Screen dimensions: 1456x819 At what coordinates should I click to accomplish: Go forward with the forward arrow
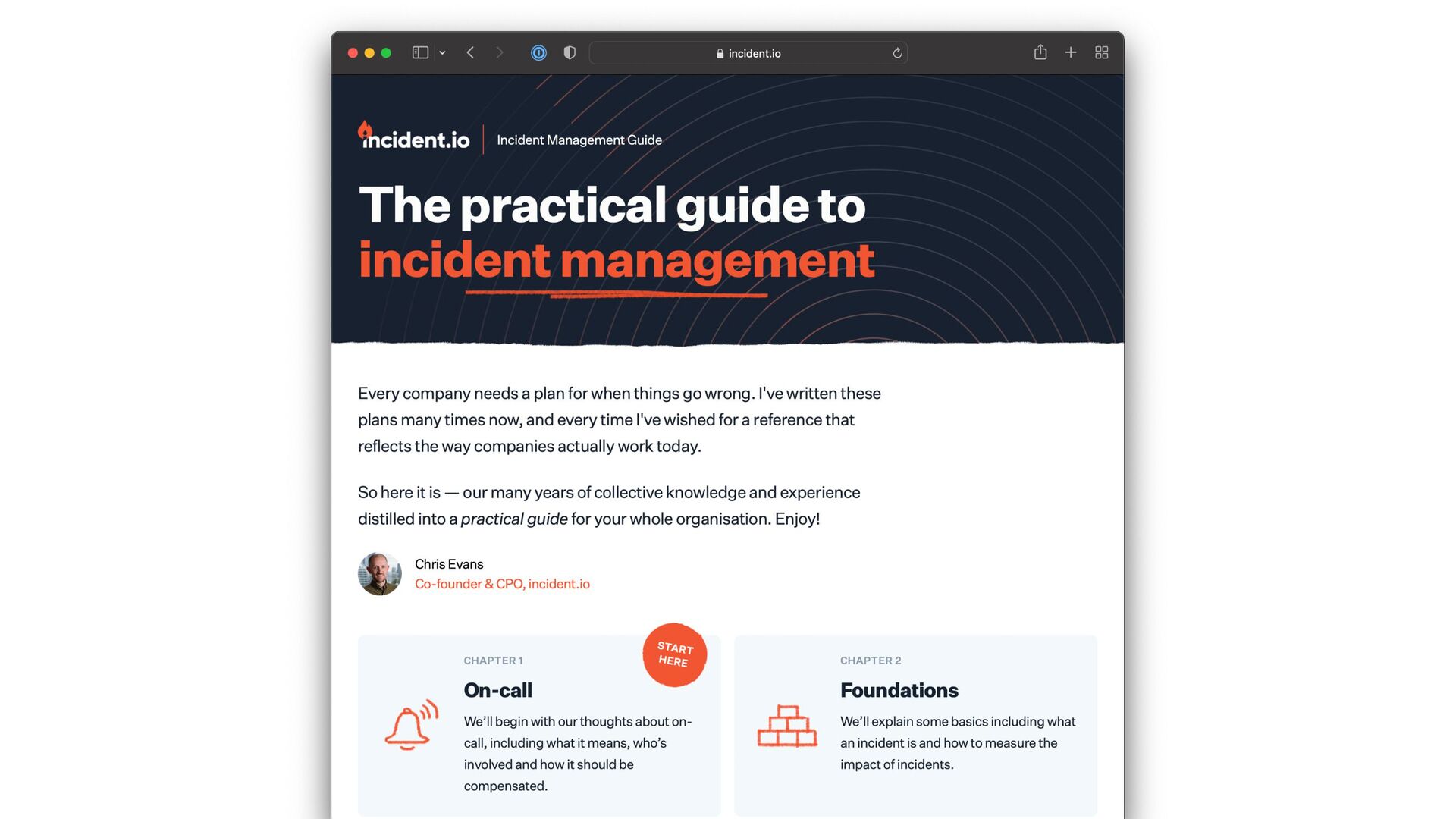click(x=499, y=52)
